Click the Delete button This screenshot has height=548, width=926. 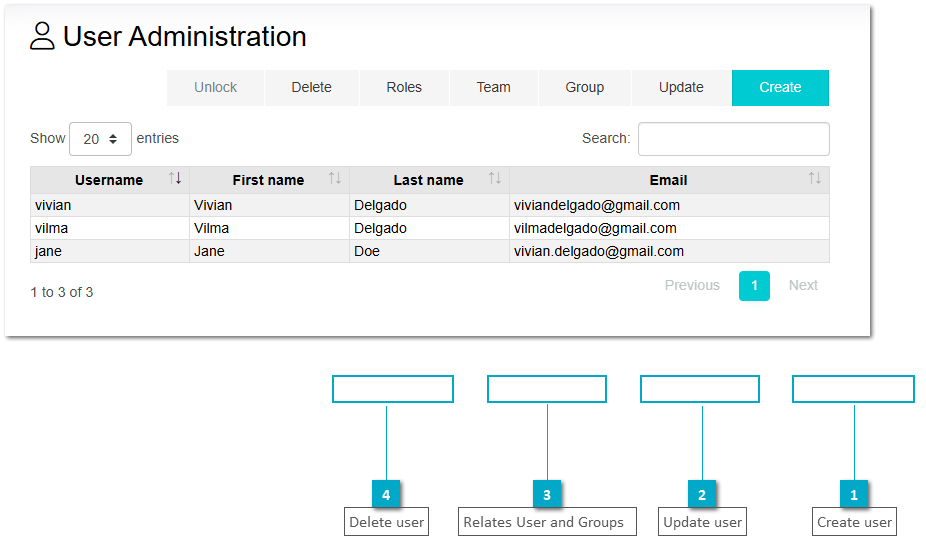[311, 87]
